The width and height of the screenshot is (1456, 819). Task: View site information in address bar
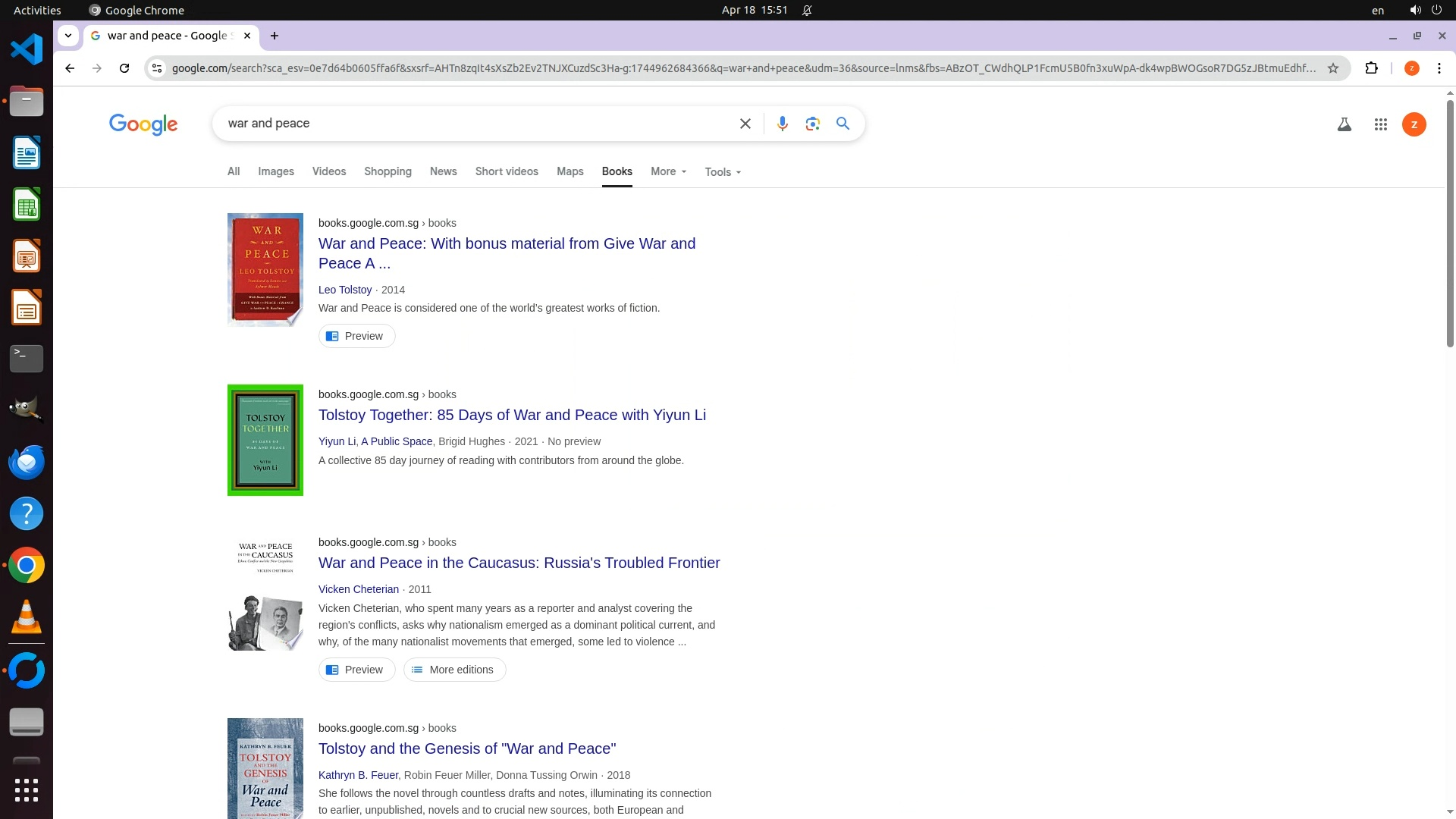point(157,68)
